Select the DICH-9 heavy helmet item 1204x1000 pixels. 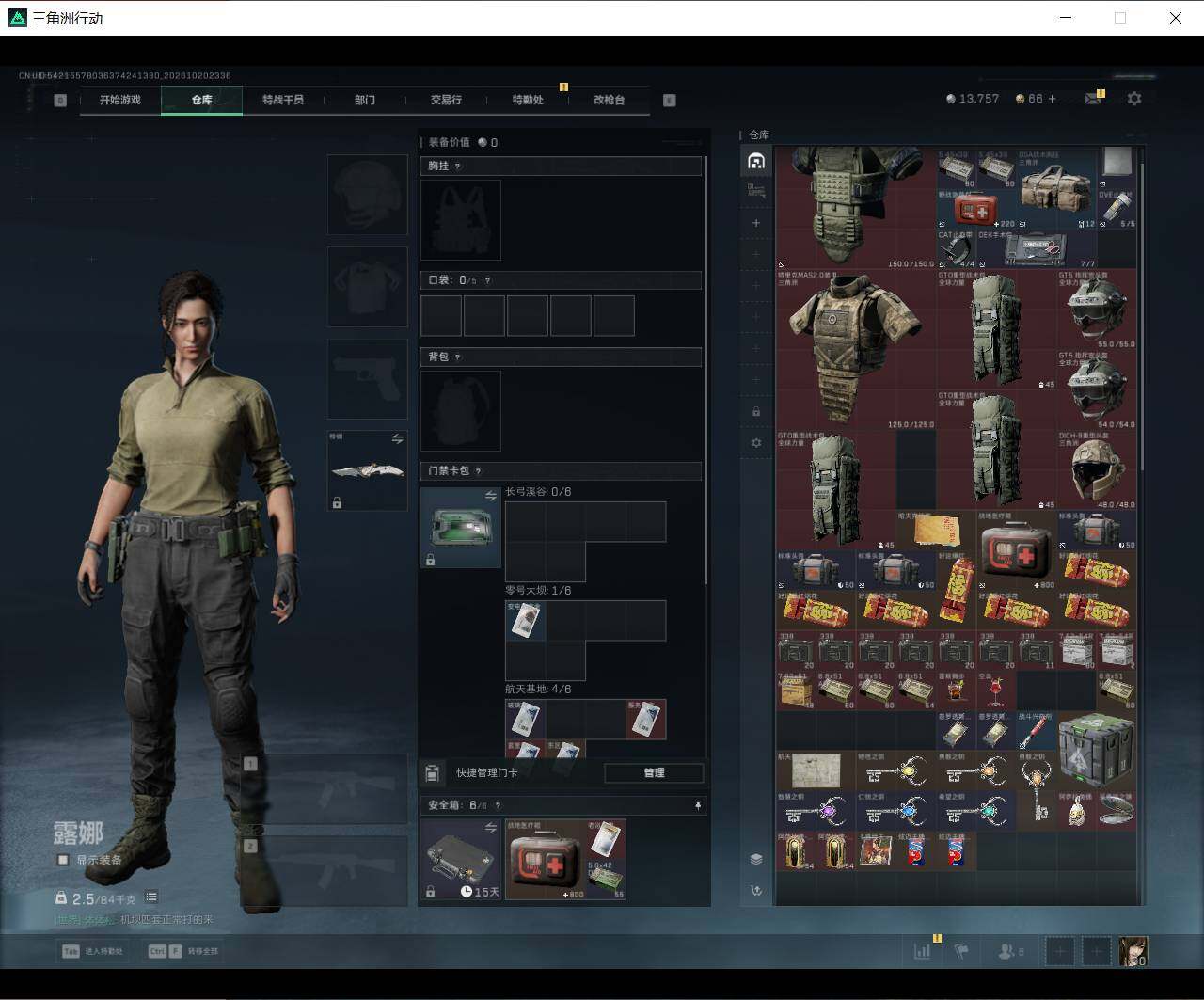[1096, 469]
